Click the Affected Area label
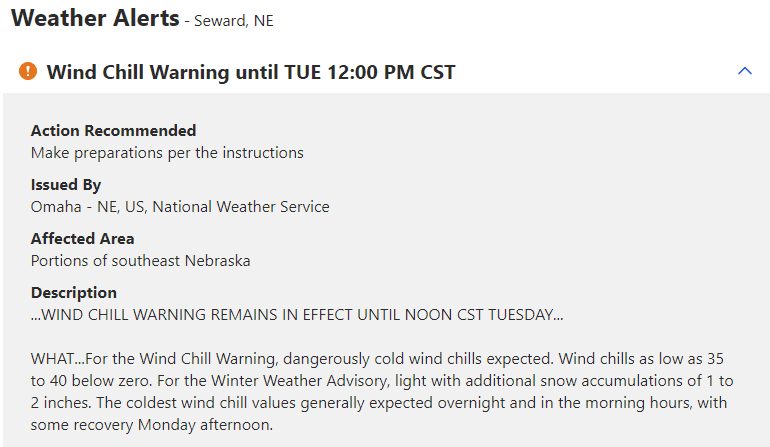This screenshot has width=770, height=447. click(82, 239)
